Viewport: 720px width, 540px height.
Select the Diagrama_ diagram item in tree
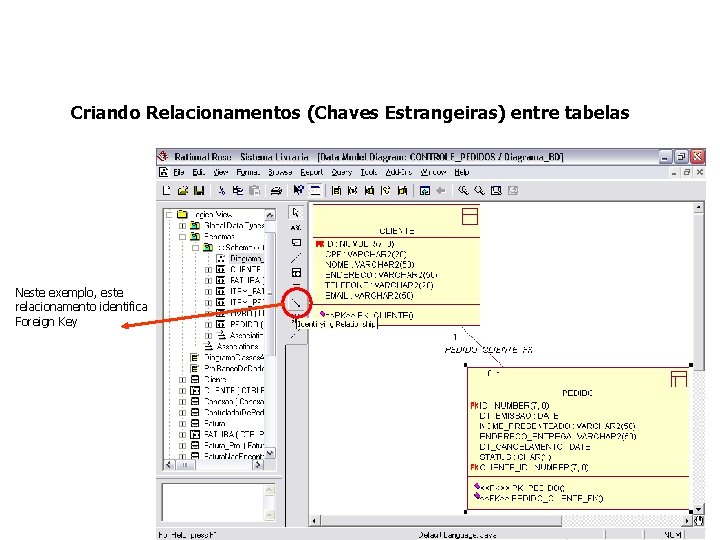(x=247, y=259)
